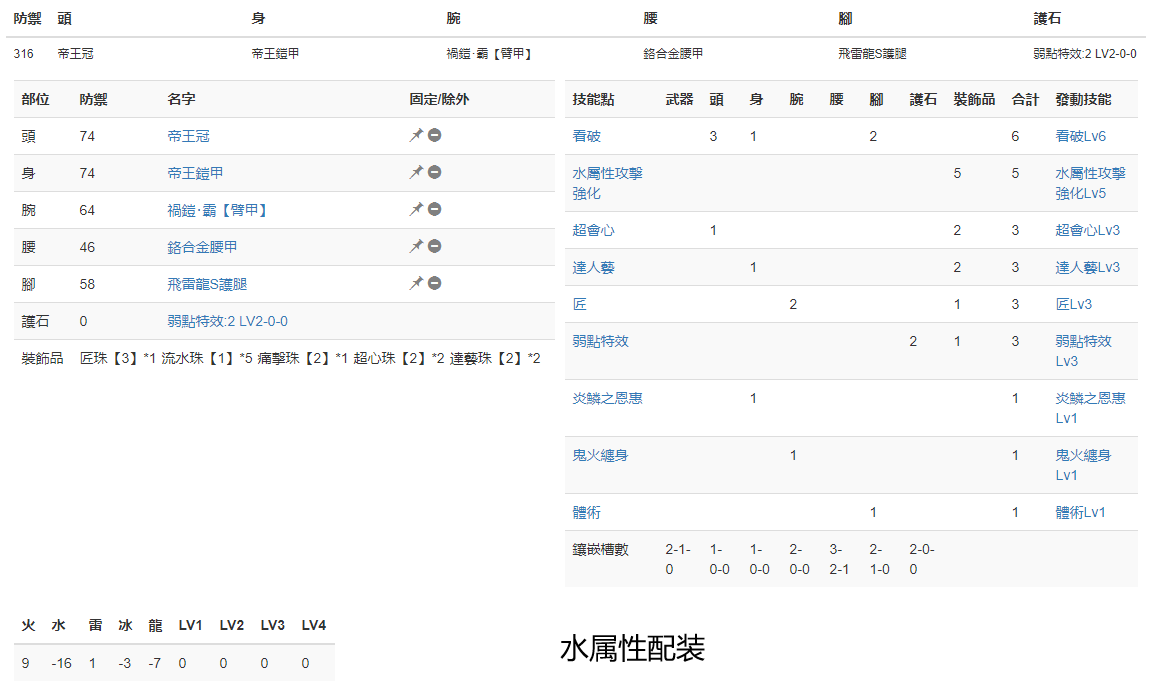Select the 鉻合金腰甲 text in top summary row
1152x681 pixels.
tap(673, 54)
